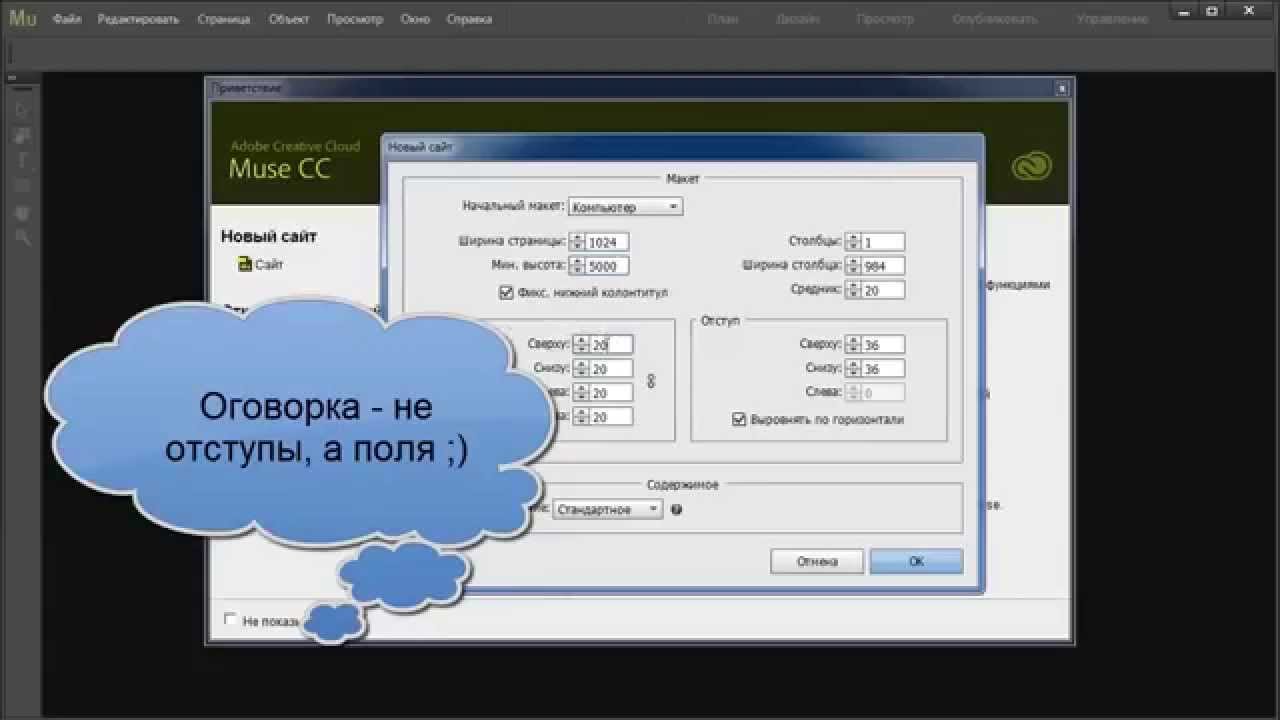Image resolution: width=1280 pixels, height=720 pixels.
Task: Click the Creative Cloud logo in welcome banner
Action: [1031, 166]
